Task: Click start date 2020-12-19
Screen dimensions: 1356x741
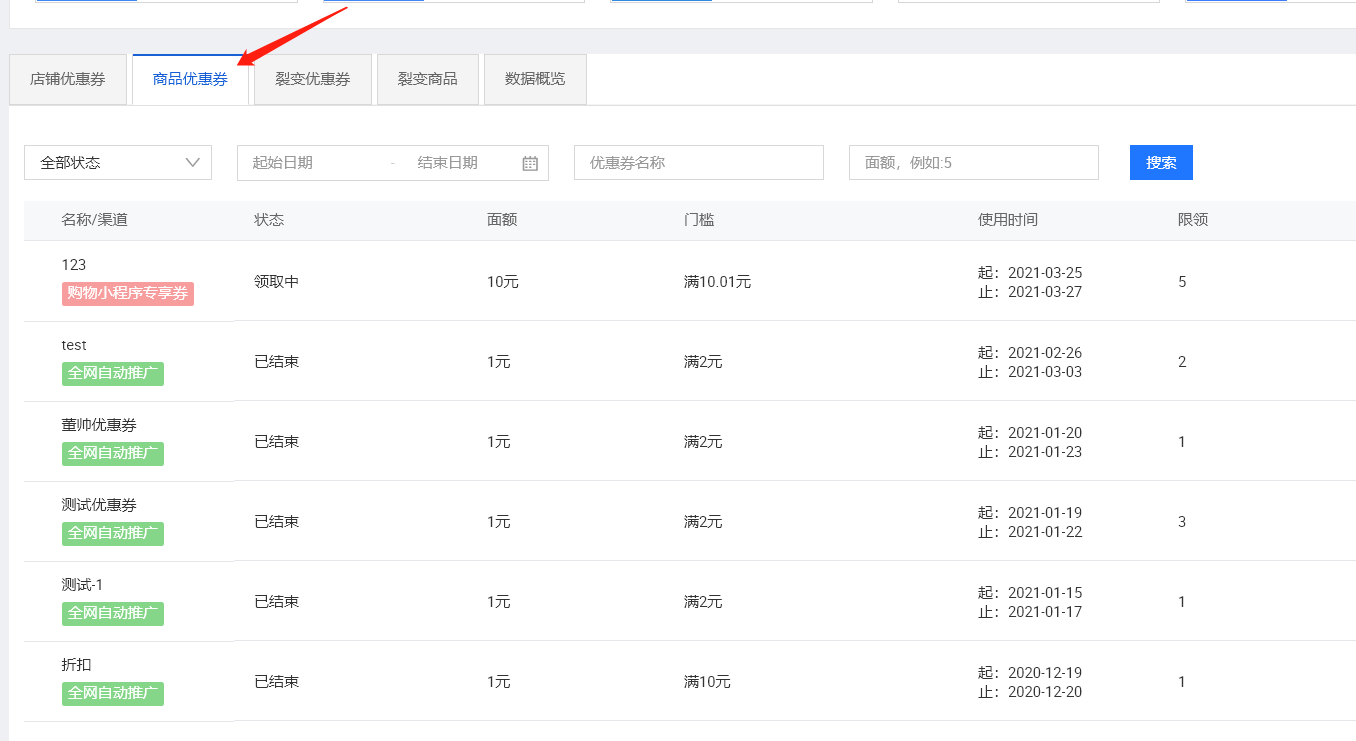Action: click(x=1045, y=673)
